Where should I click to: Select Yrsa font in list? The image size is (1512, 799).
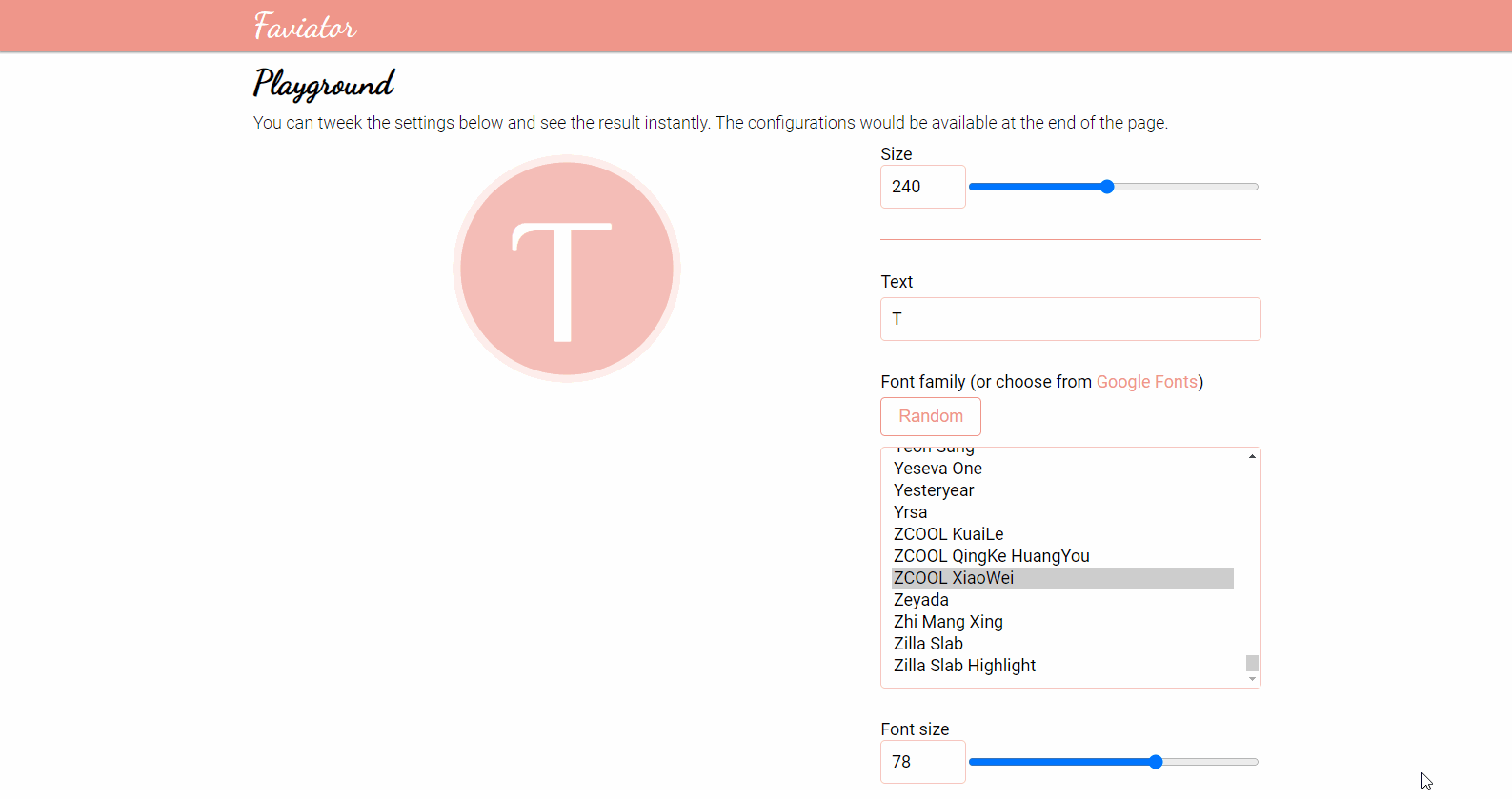pos(1062,512)
